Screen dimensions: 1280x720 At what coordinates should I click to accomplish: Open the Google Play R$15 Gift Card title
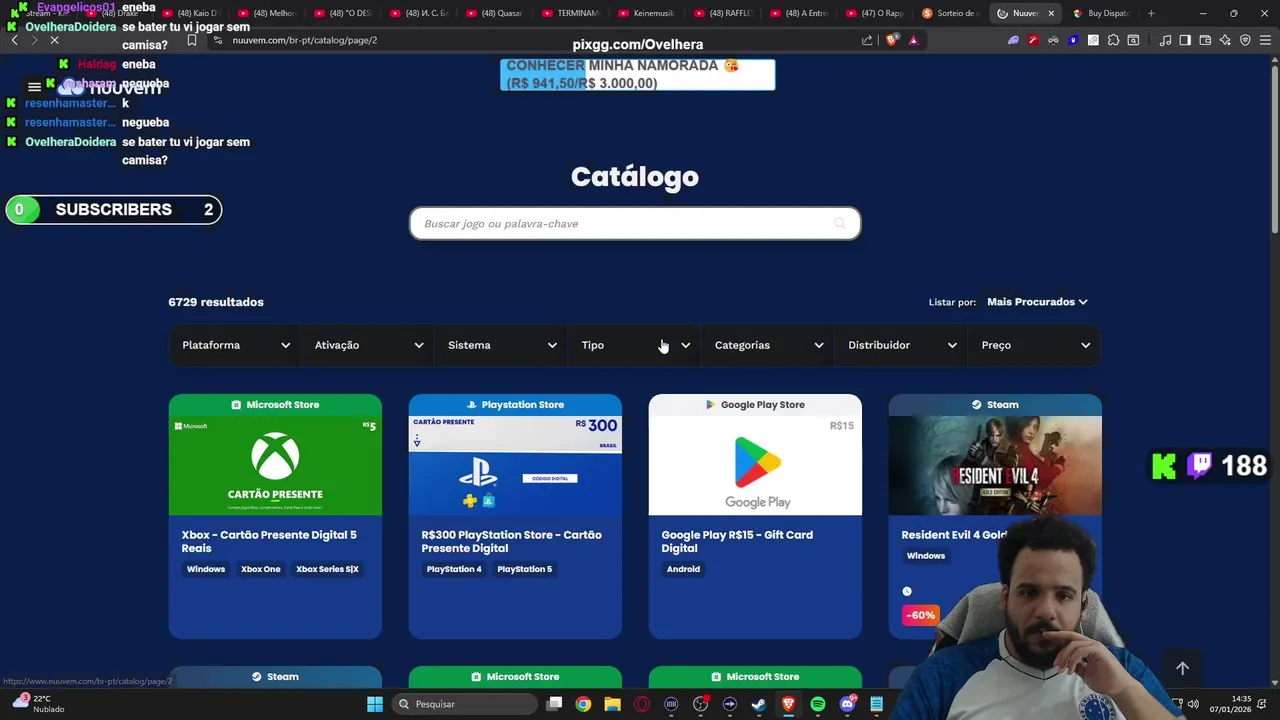[x=737, y=541]
